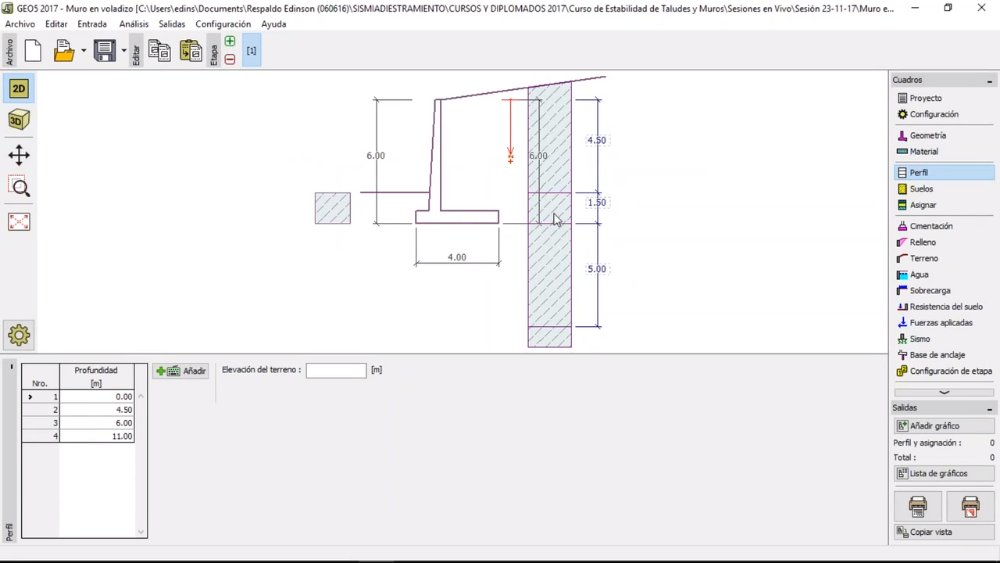Open the Agua frame
This screenshot has height=563, width=1000.
pos(943,274)
